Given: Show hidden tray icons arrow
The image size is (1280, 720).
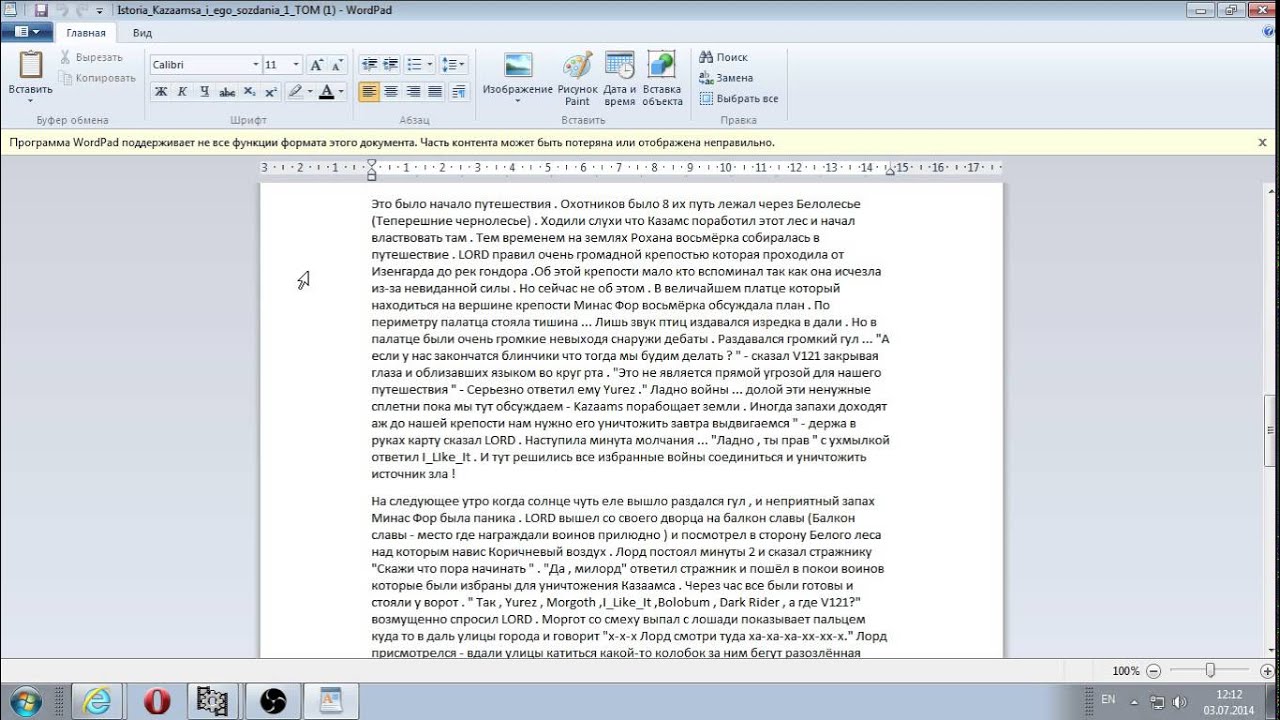Looking at the screenshot, I should pos(1135,701).
